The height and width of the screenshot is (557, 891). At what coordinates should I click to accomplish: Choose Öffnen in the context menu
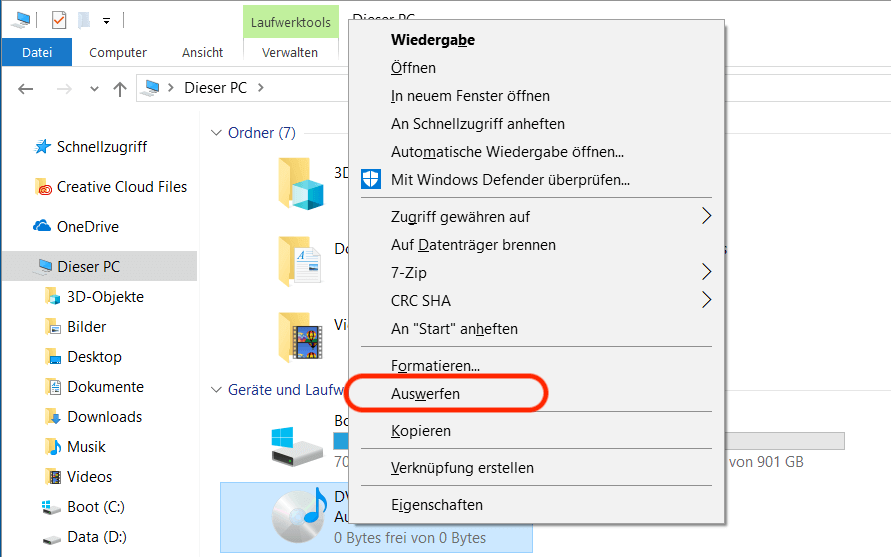coord(536,68)
